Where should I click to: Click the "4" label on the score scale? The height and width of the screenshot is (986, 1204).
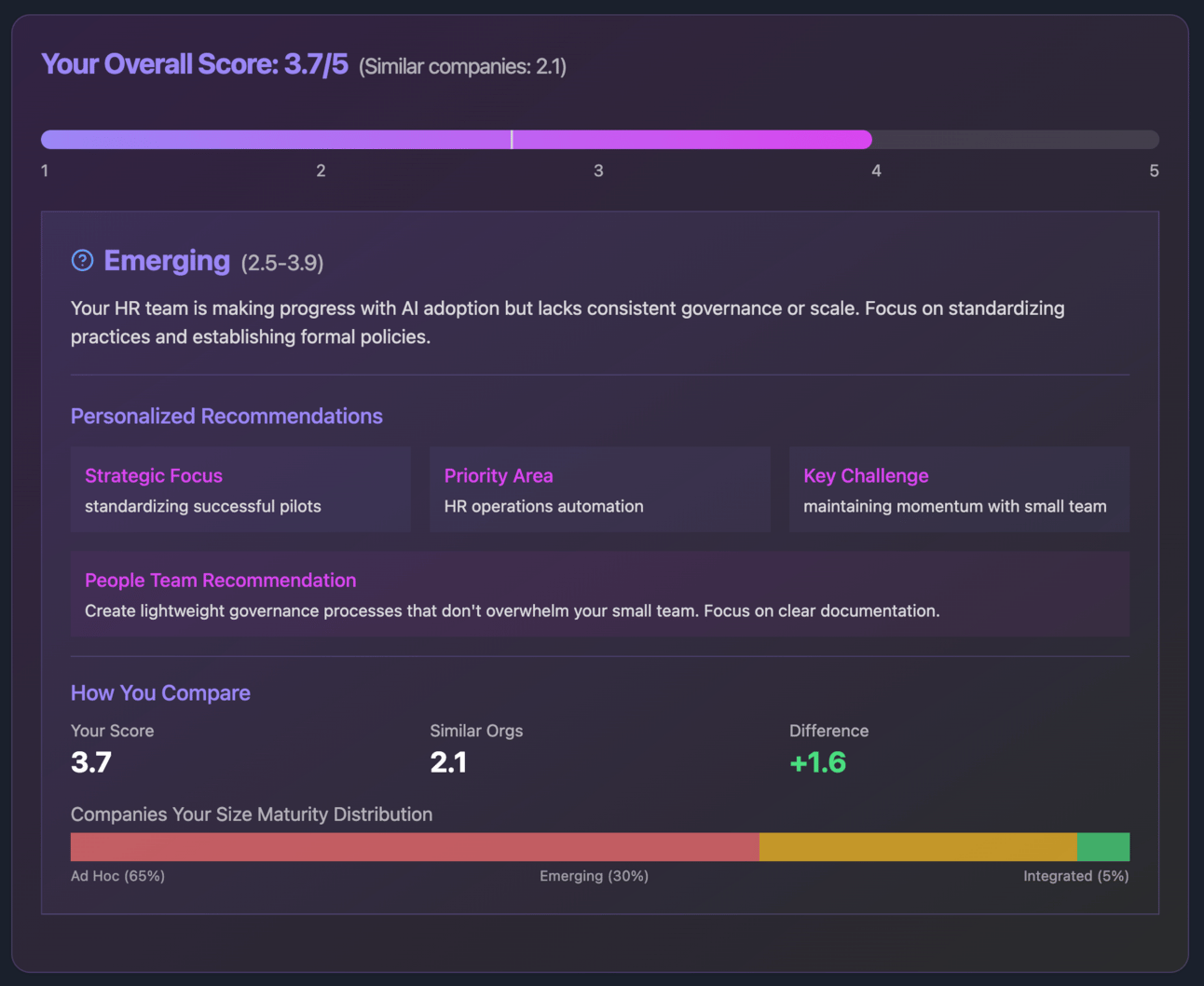coord(876,171)
